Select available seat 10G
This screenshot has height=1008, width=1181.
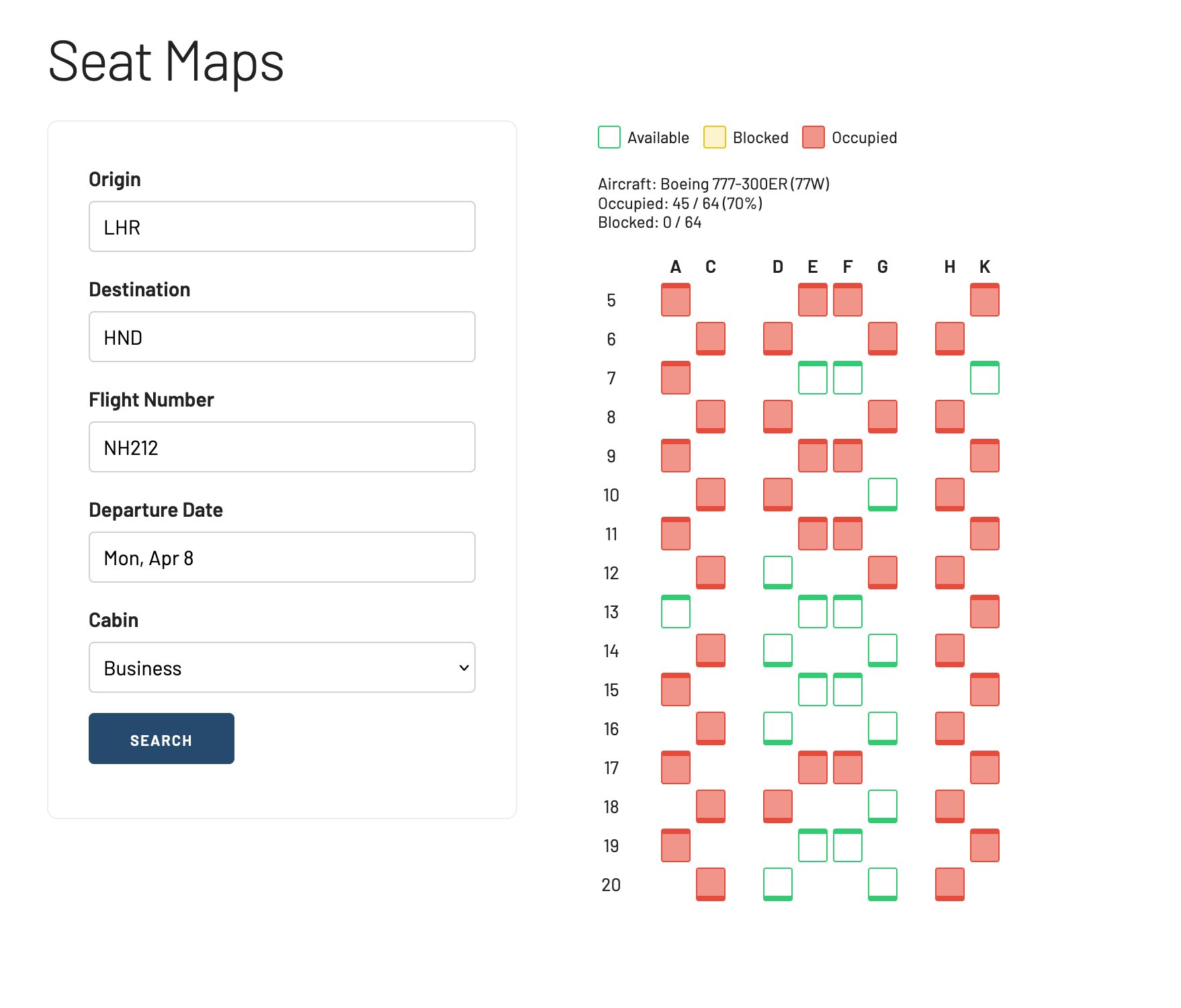(882, 495)
